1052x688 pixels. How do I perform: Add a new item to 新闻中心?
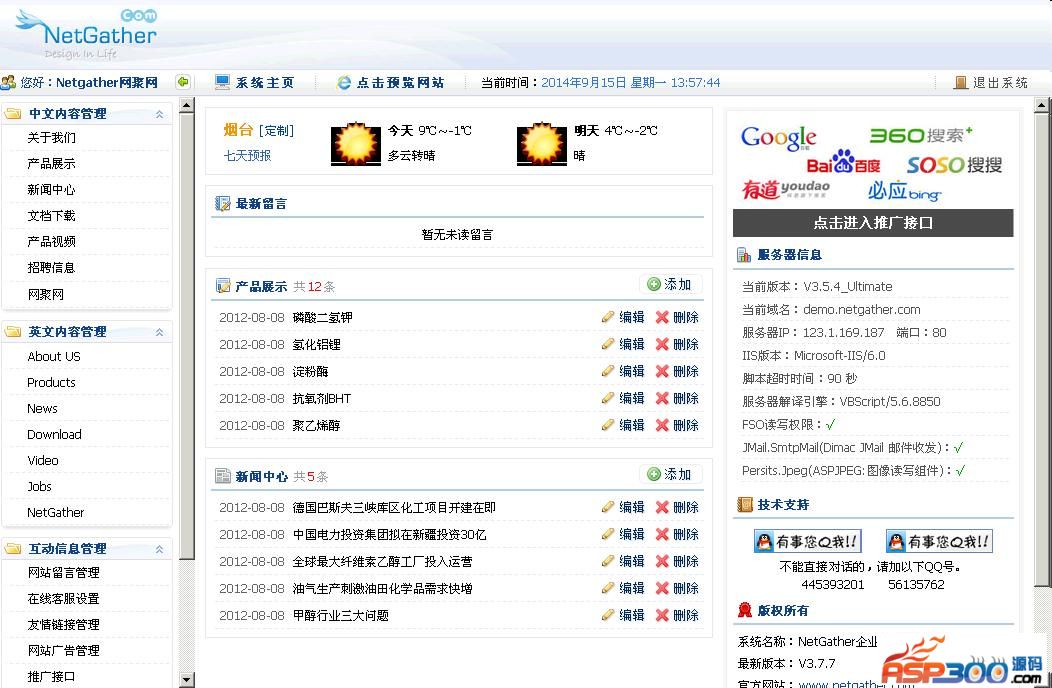pyautogui.click(x=670, y=475)
